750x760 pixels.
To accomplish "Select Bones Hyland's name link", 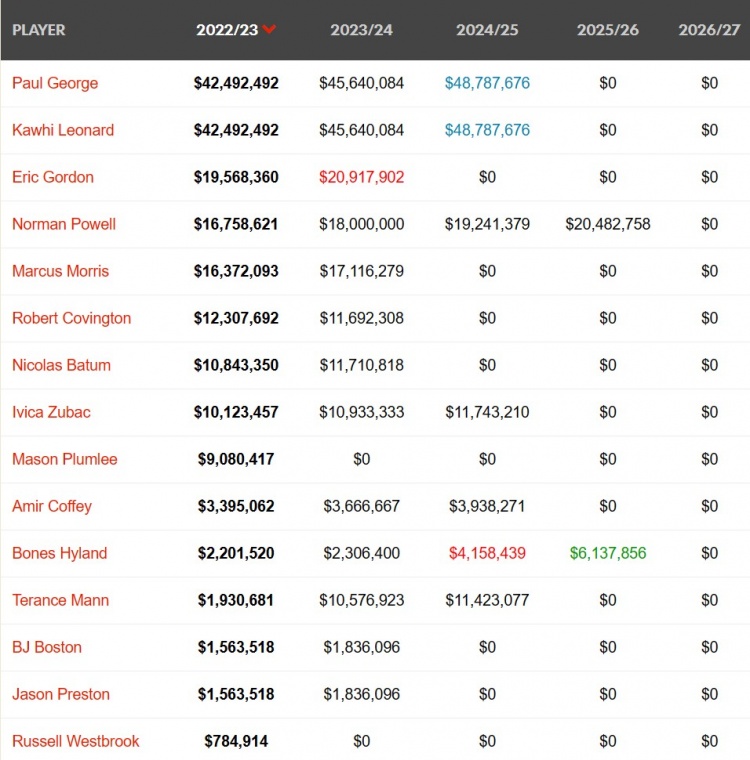I will (59, 553).
